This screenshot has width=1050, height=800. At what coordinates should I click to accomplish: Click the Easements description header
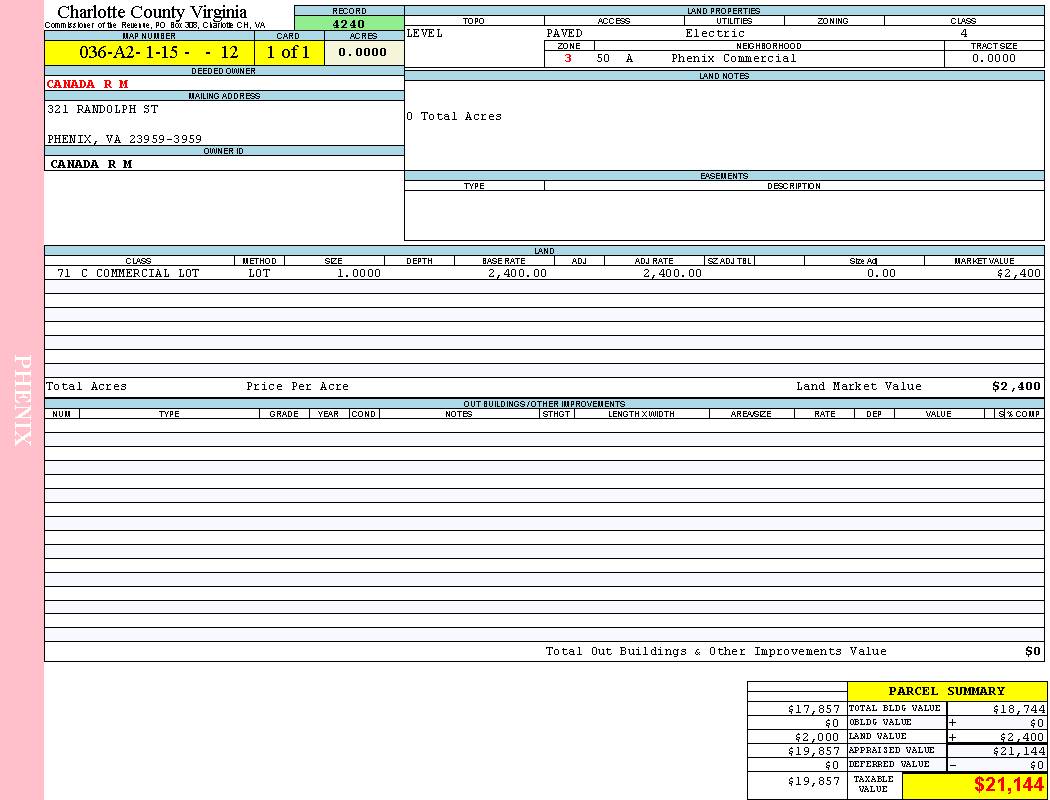pos(793,186)
